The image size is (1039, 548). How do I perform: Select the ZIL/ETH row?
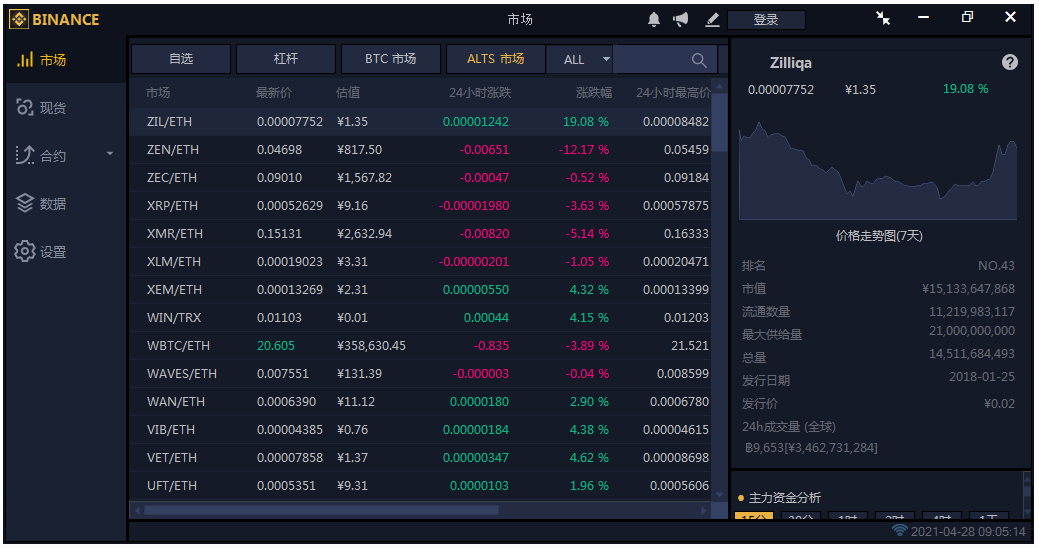pos(420,122)
